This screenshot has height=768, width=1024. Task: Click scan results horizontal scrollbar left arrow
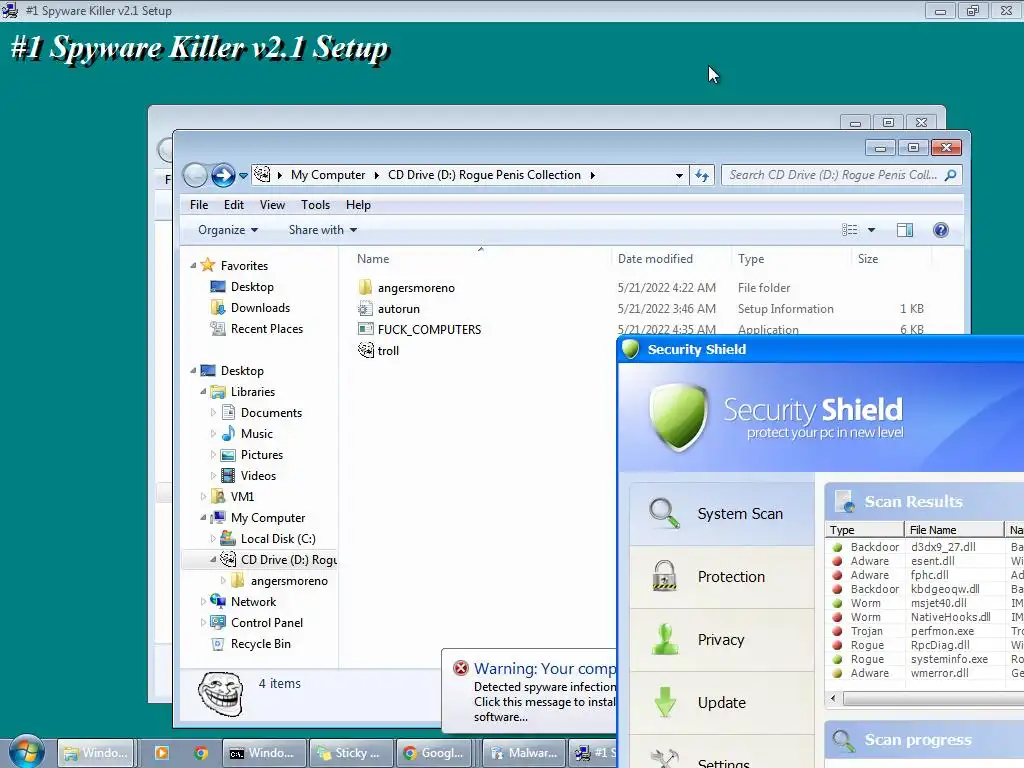(833, 698)
